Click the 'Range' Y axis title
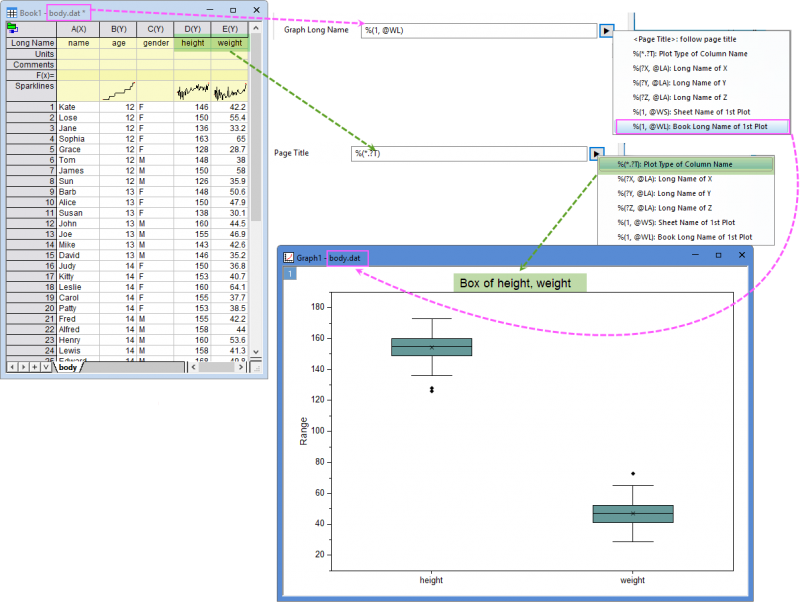Screen dimensions: 800x603 [304, 431]
